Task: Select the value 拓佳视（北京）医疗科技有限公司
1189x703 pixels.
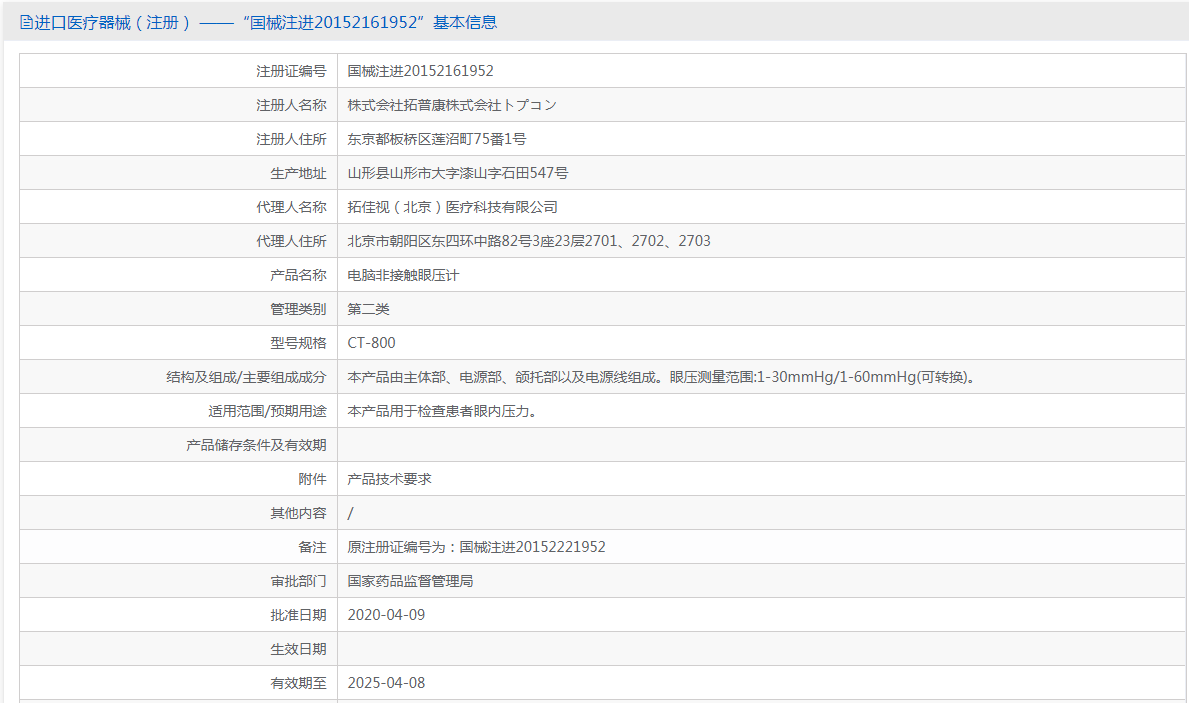Action: coord(453,207)
